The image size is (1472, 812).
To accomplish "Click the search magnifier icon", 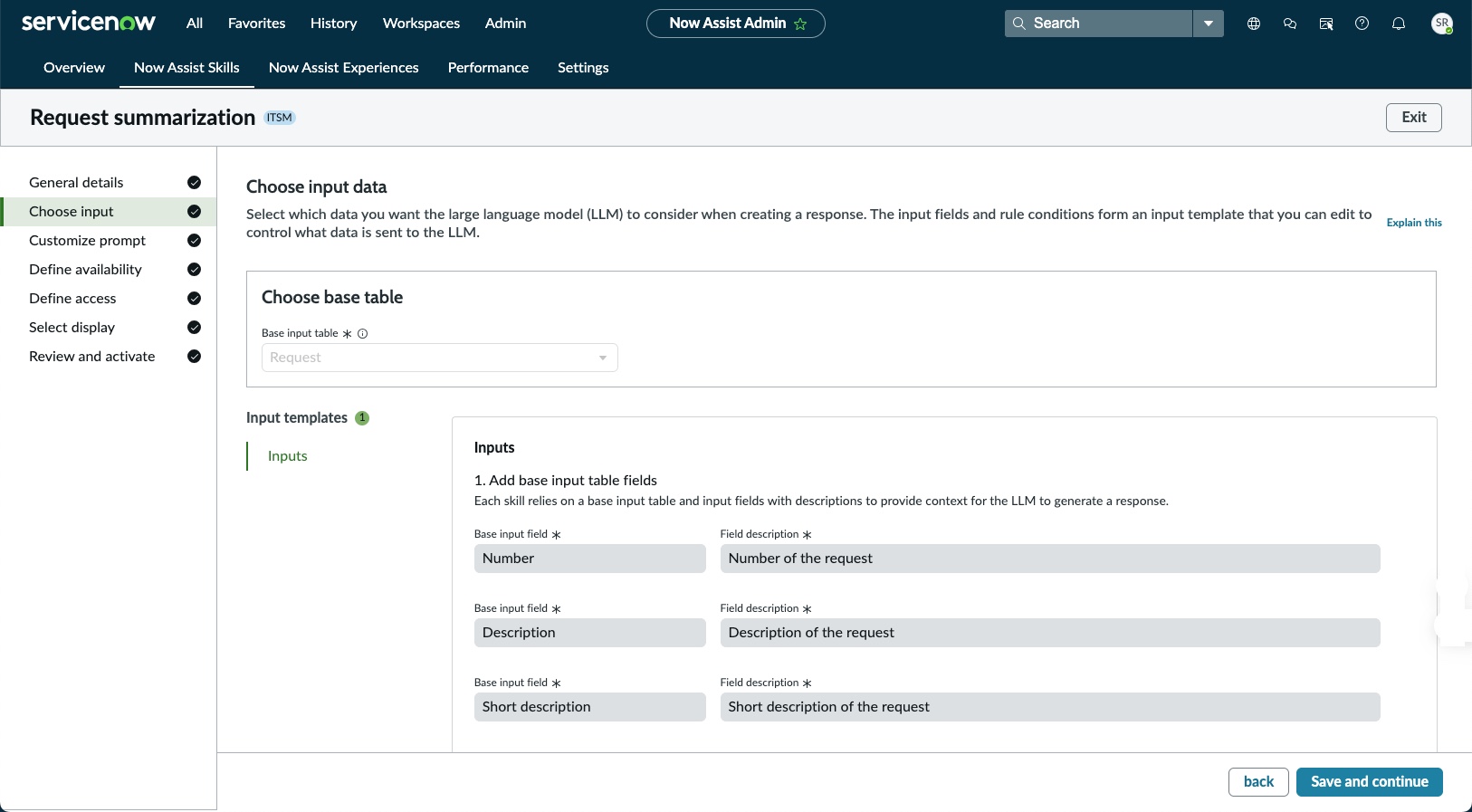I will coord(1019,24).
